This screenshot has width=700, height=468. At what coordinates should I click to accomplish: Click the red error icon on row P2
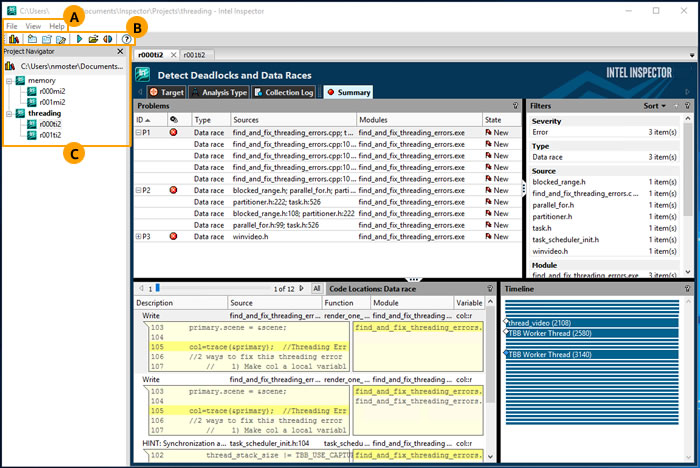174,189
